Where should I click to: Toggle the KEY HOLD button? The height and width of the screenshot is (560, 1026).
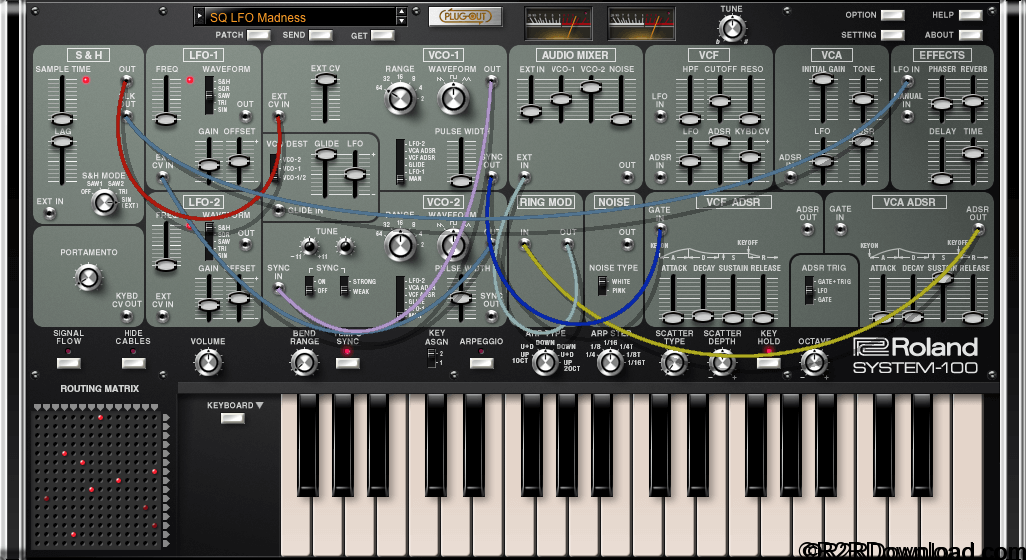pyautogui.click(x=769, y=363)
